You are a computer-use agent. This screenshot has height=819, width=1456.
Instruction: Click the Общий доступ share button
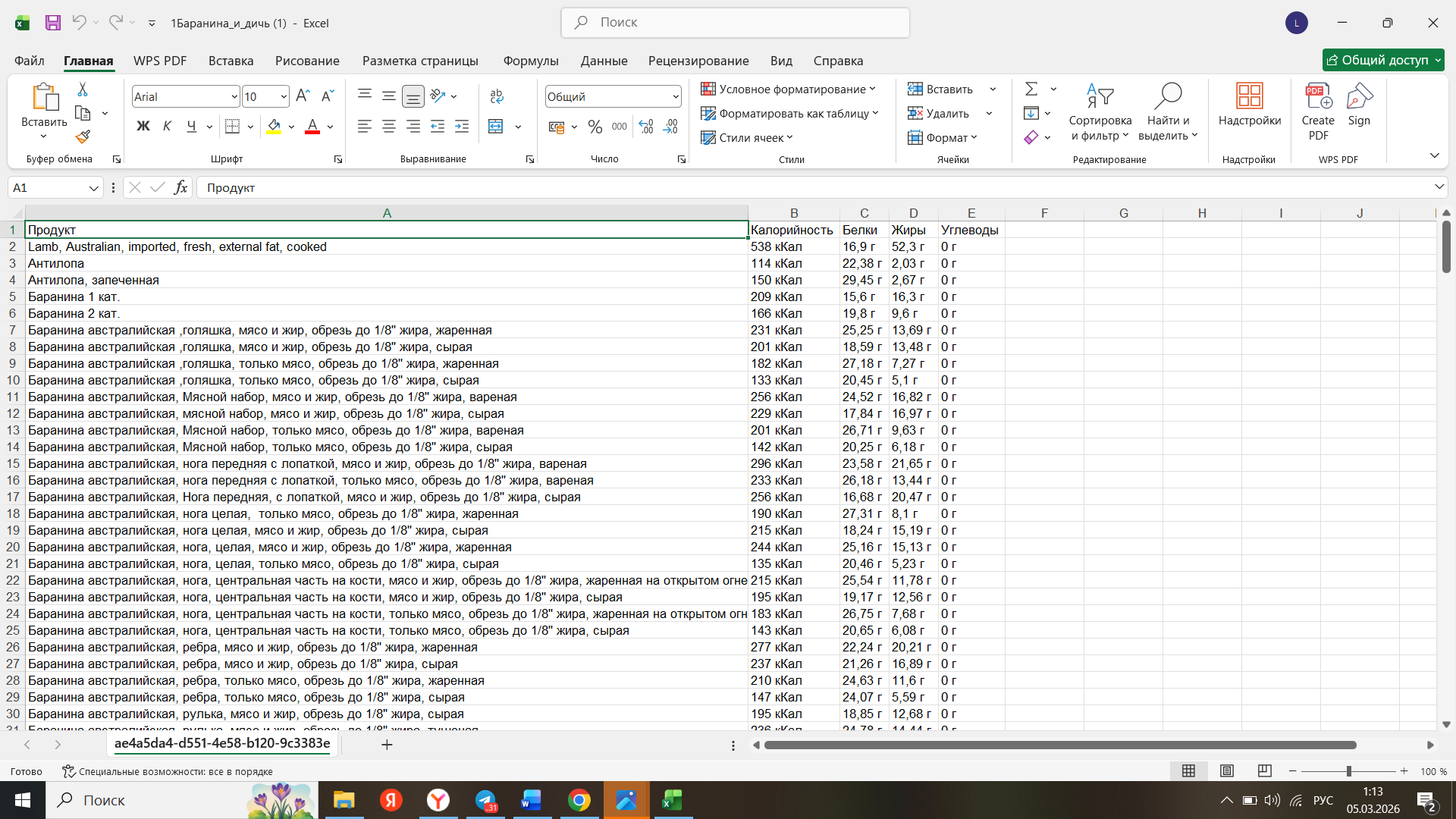(x=1383, y=60)
